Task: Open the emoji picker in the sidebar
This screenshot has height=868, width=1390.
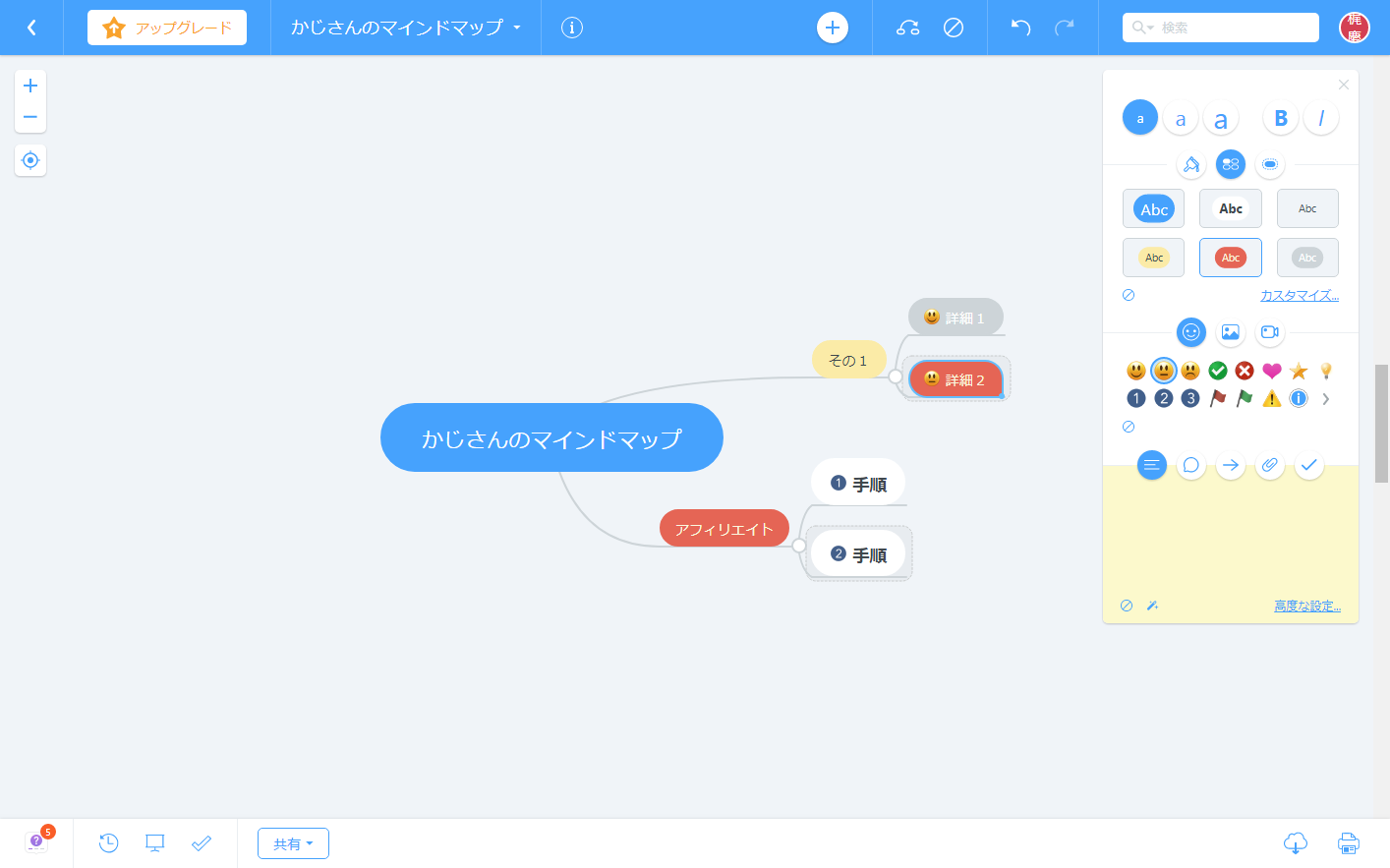Action: tap(1191, 332)
